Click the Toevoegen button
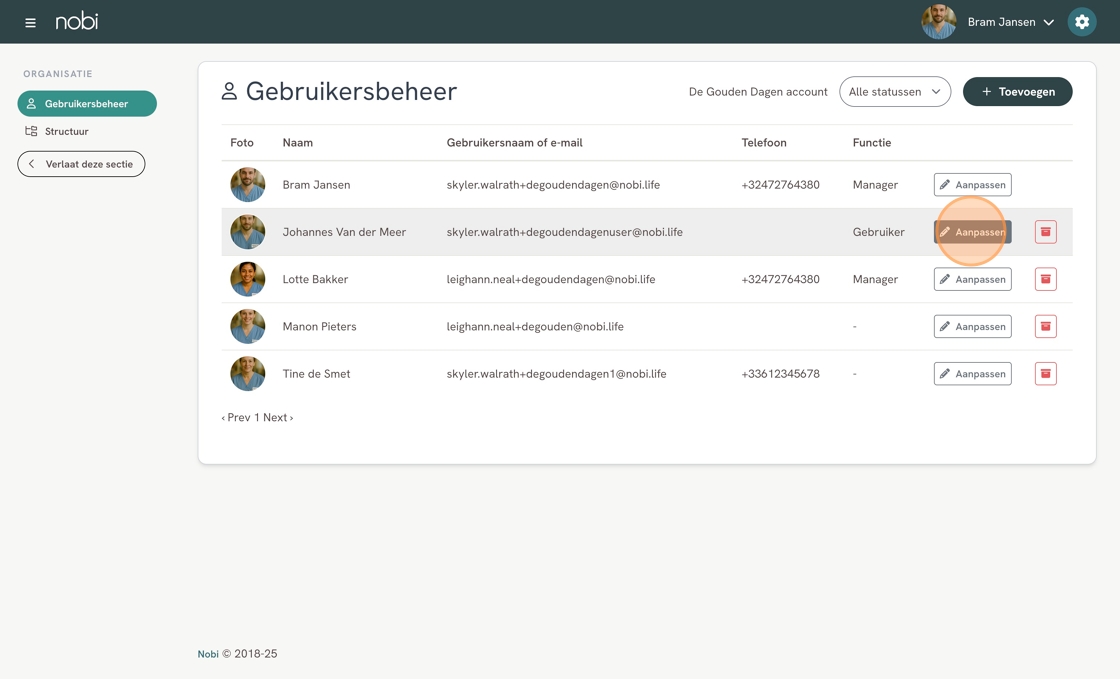Viewport: 1120px width, 679px height. point(1017,92)
